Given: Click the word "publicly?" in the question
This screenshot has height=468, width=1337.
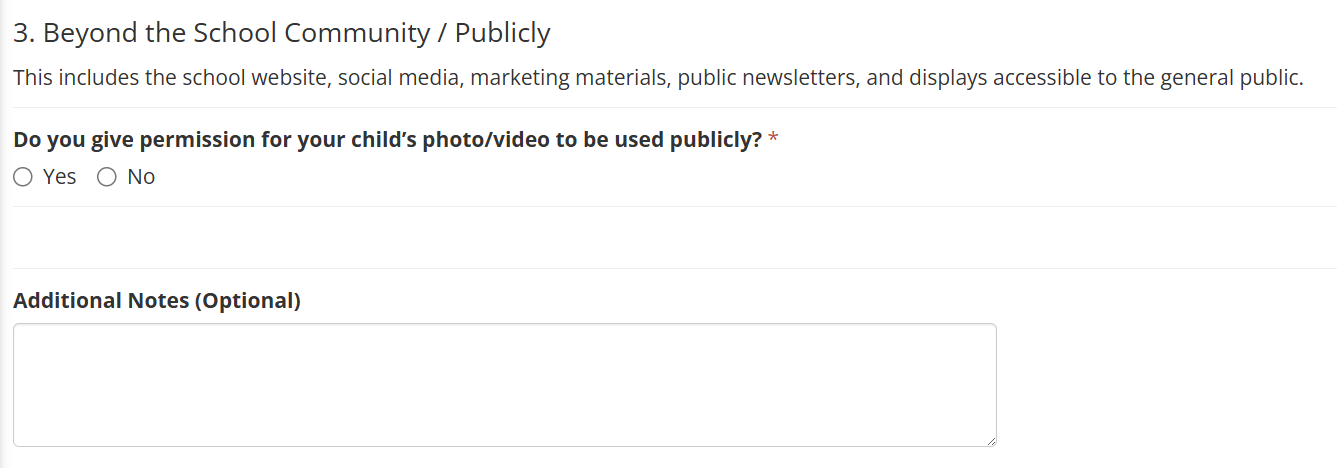Looking at the screenshot, I should click(716, 140).
